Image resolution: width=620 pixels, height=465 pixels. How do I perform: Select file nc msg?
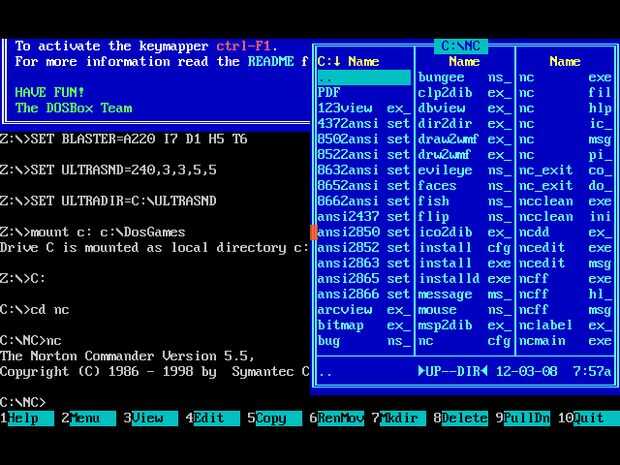(565, 139)
